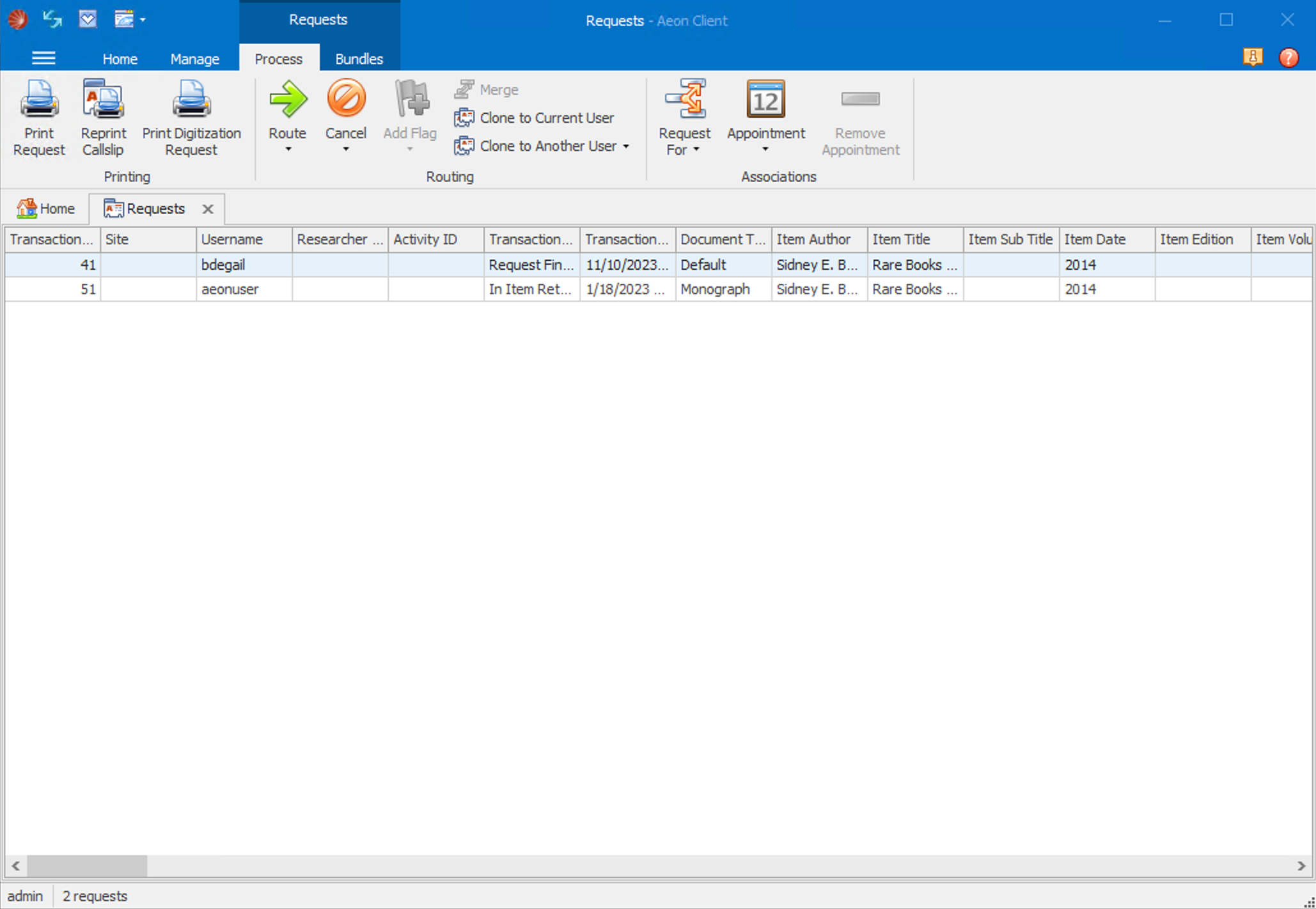Click the Request For icon
This screenshot has height=909, width=1316.
(685, 100)
